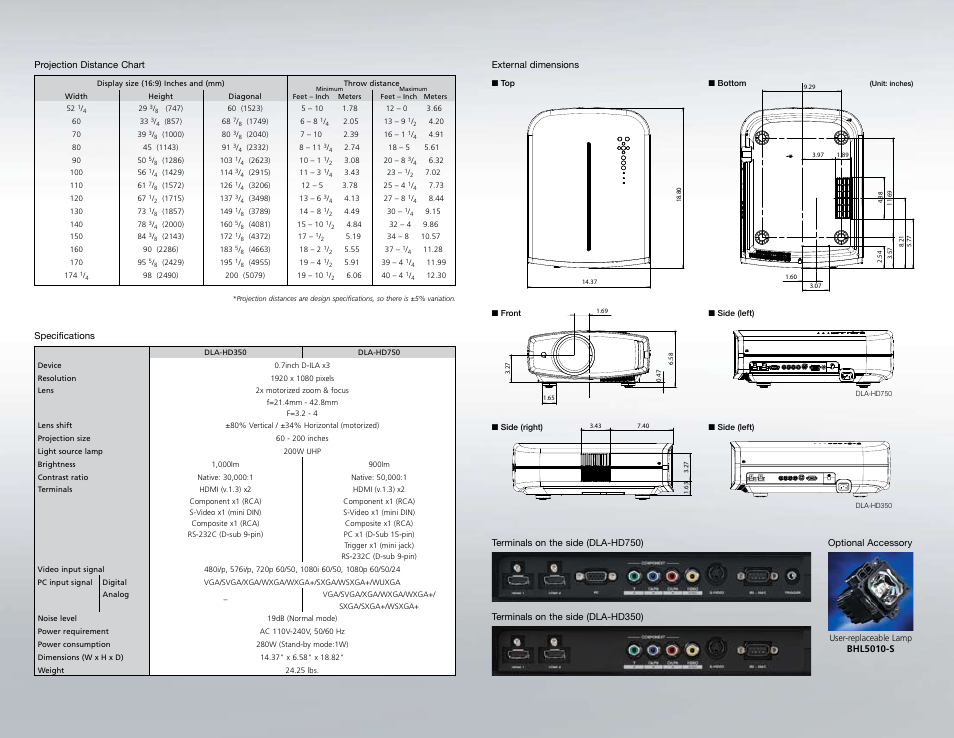Select the Digital PC input signal label
Image resolution: width=954 pixels, height=738 pixels.
(114, 582)
